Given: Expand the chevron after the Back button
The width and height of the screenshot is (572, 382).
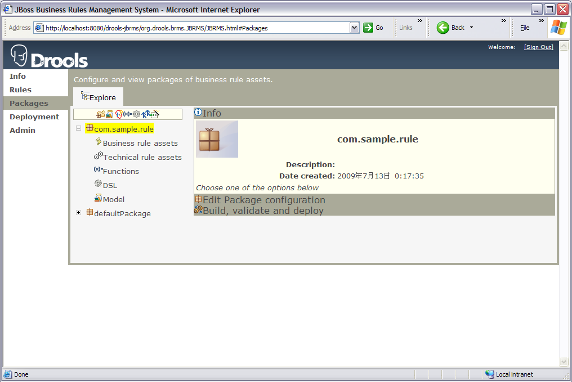Looking at the screenshot, I should click(504, 21).
